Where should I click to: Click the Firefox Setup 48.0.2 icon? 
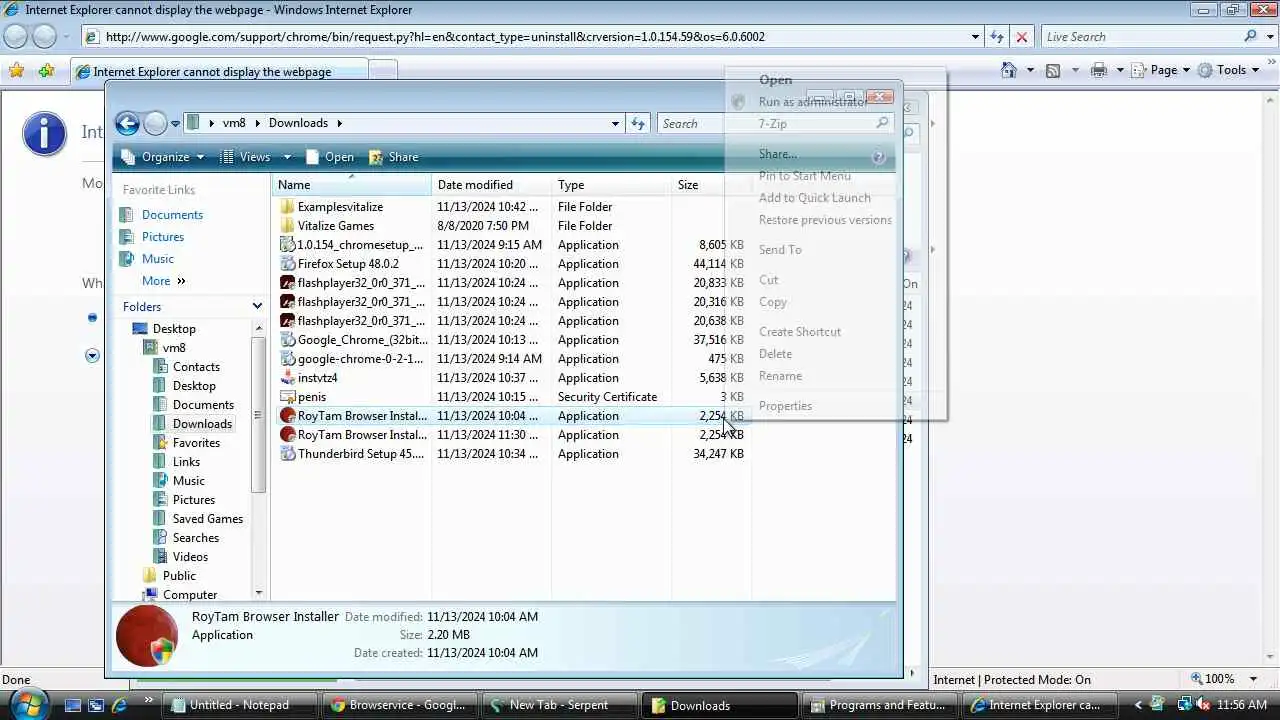click(x=287, y=264)
